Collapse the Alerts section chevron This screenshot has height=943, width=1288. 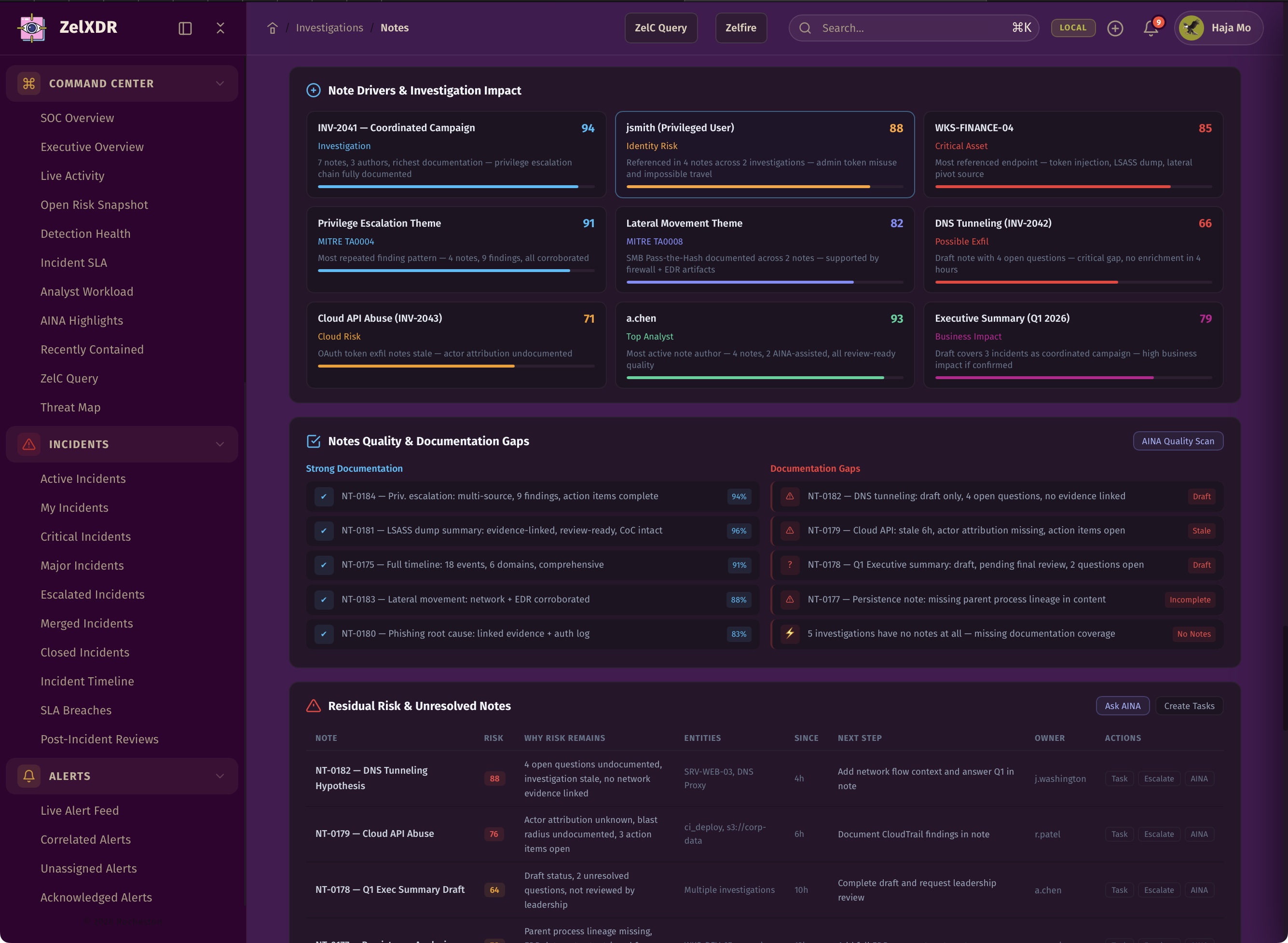(x=220, y=776)
